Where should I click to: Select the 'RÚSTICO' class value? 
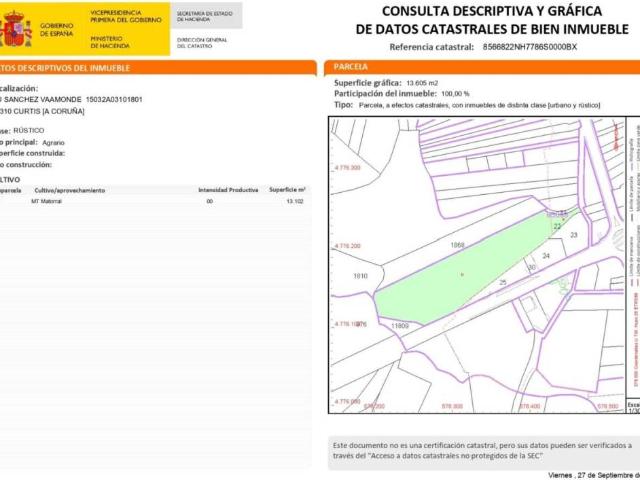[x=29, y=131]
